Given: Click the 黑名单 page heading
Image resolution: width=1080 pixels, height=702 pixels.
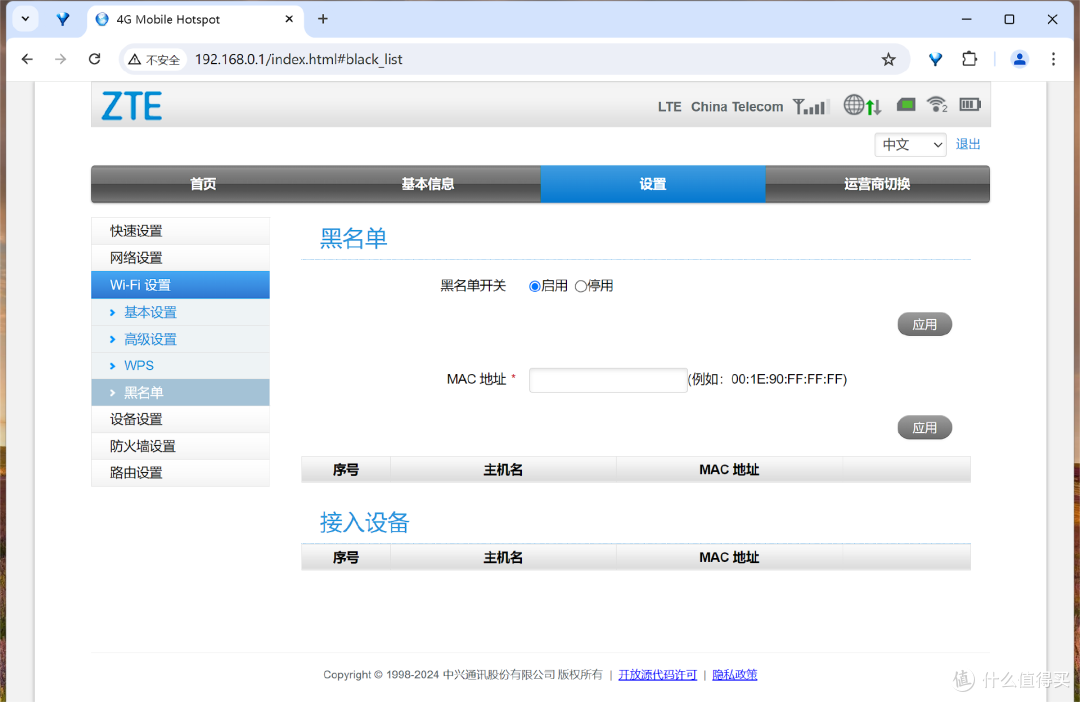Looking at the screenshot, I should 353,238.
